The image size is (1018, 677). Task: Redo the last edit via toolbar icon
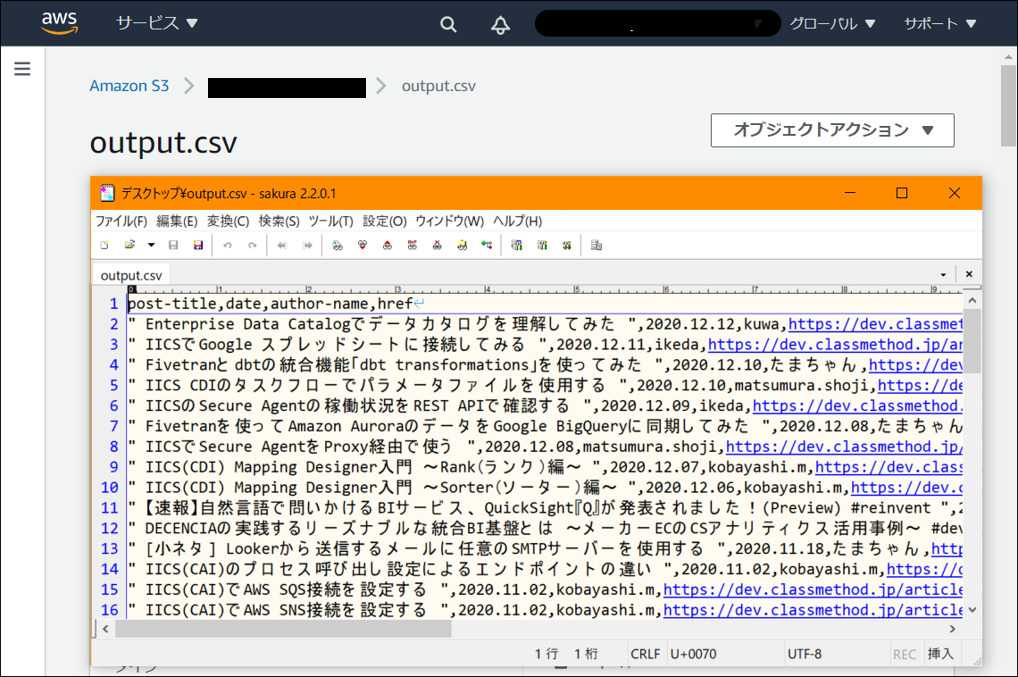coord(251,245)
